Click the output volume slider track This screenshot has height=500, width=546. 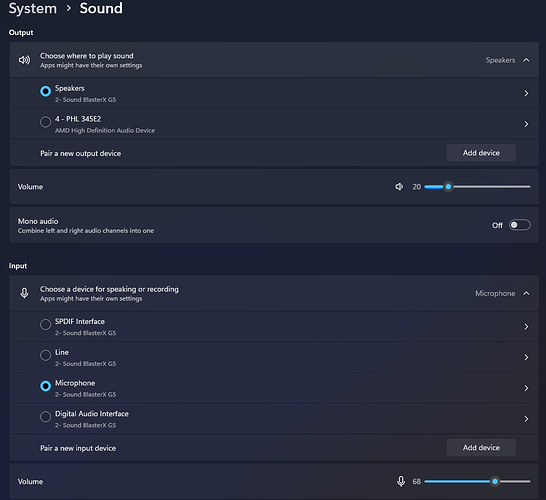[x=477, y=187]
